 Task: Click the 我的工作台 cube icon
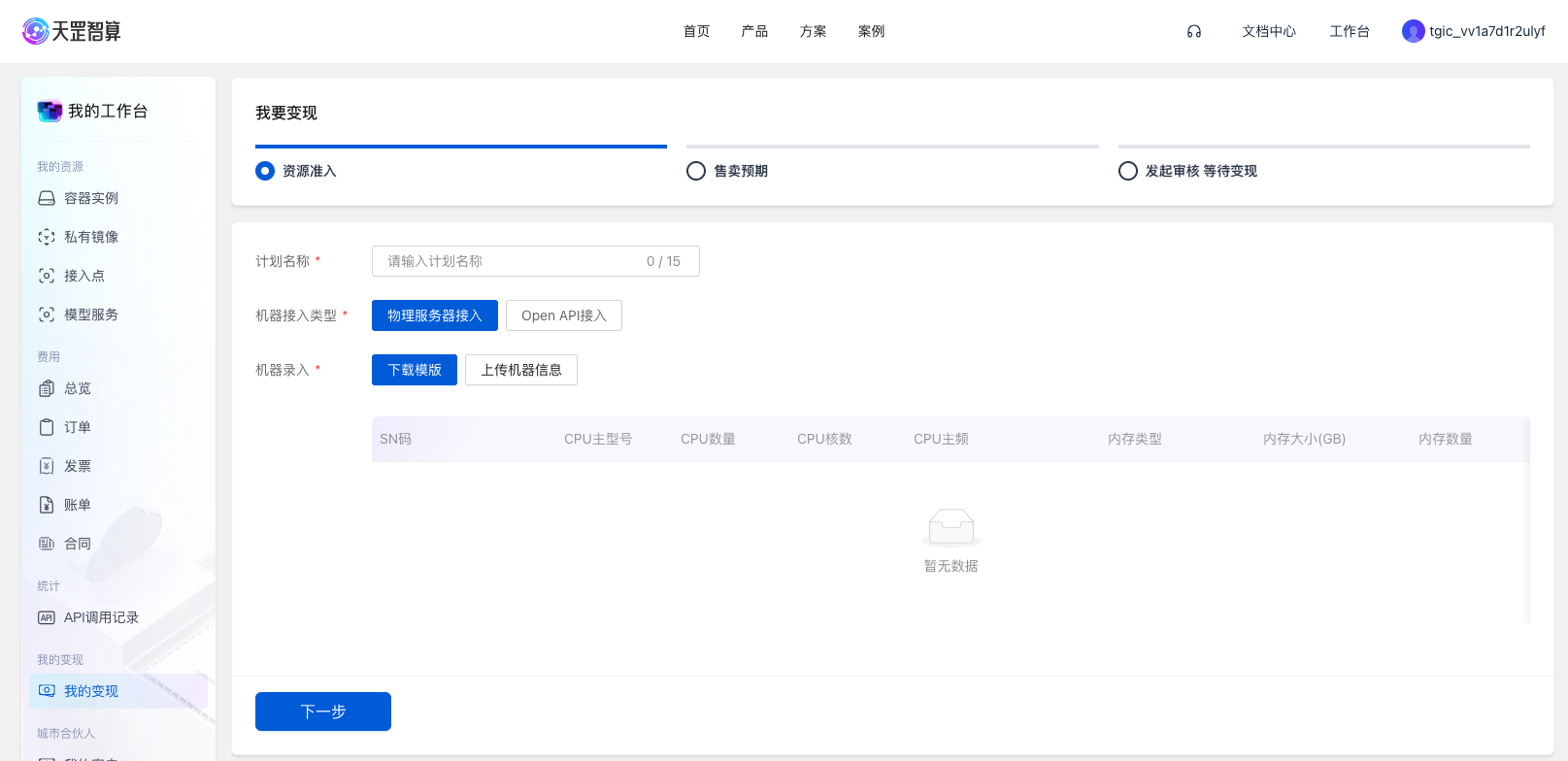point(50,111)
